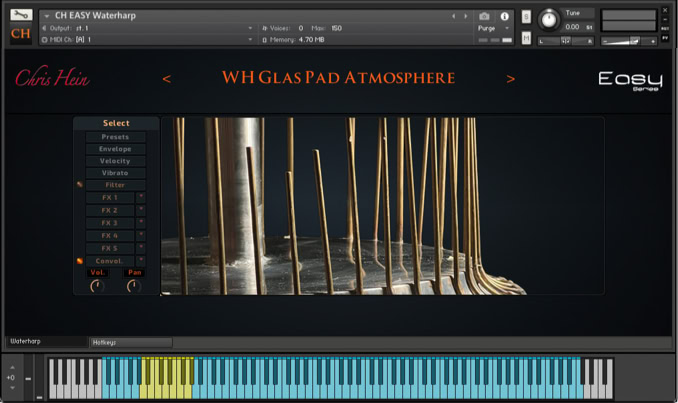The image size is (678, 403).
Task: Open the small selector beside FX 3
Action: (x=141, y=223)
